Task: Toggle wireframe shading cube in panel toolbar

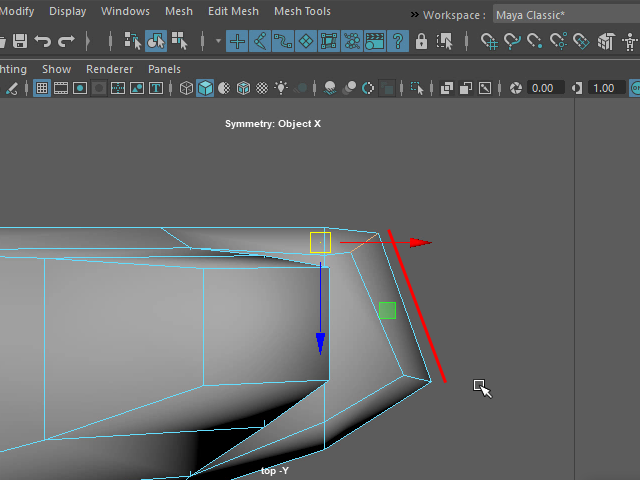Action: coord(186,88)
